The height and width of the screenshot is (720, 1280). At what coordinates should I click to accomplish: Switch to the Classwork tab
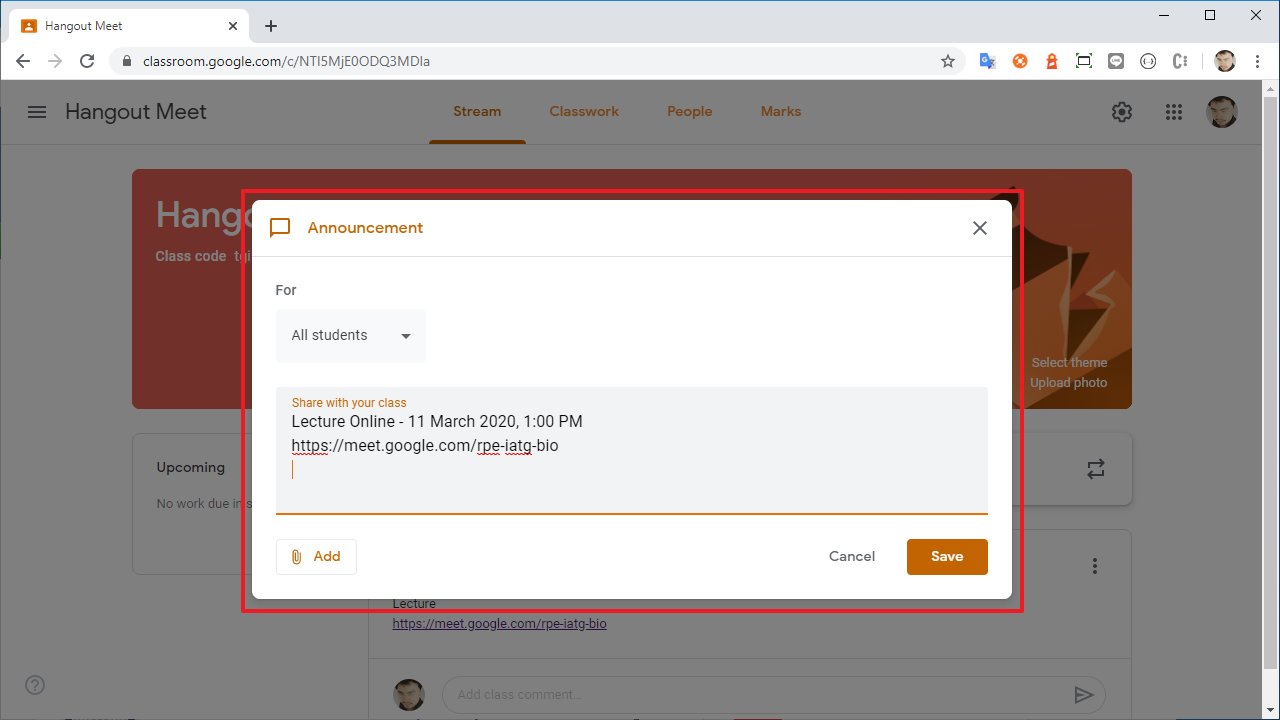(584, 112)
